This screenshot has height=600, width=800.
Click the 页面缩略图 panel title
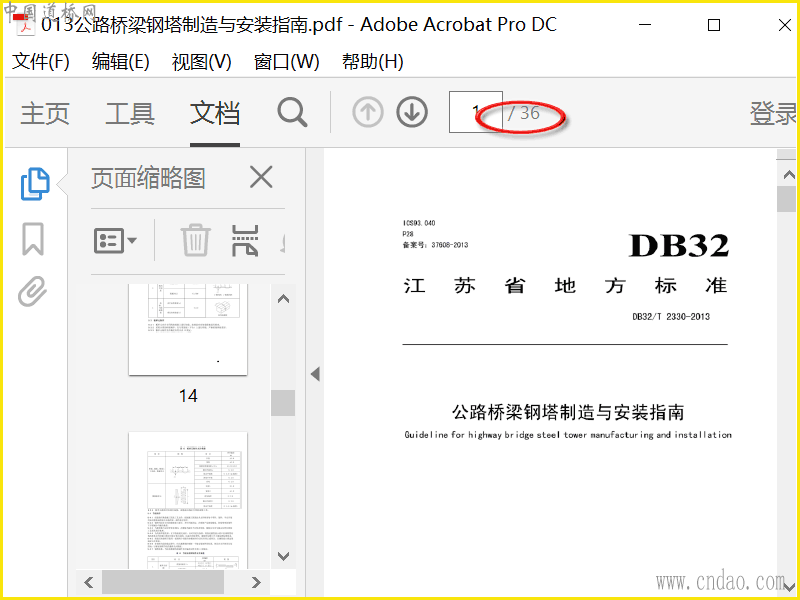[x=148, y=178]
